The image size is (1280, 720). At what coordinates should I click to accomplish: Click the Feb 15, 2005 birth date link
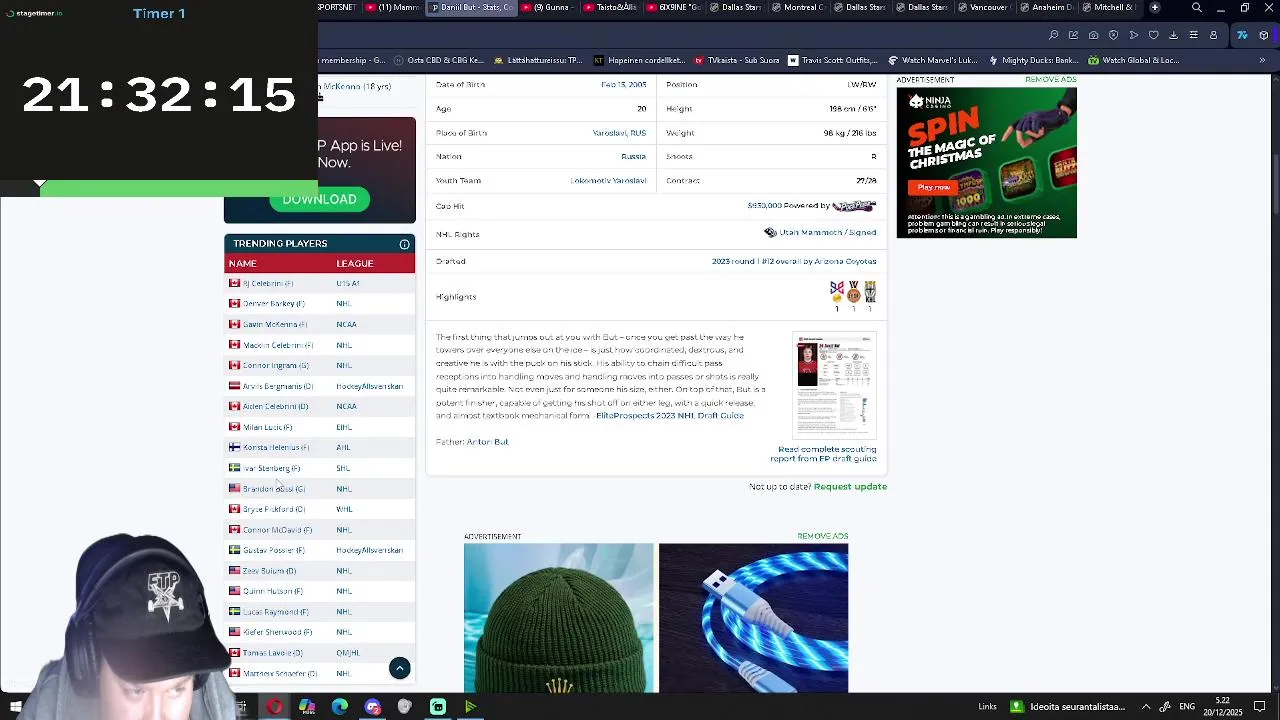624,85
